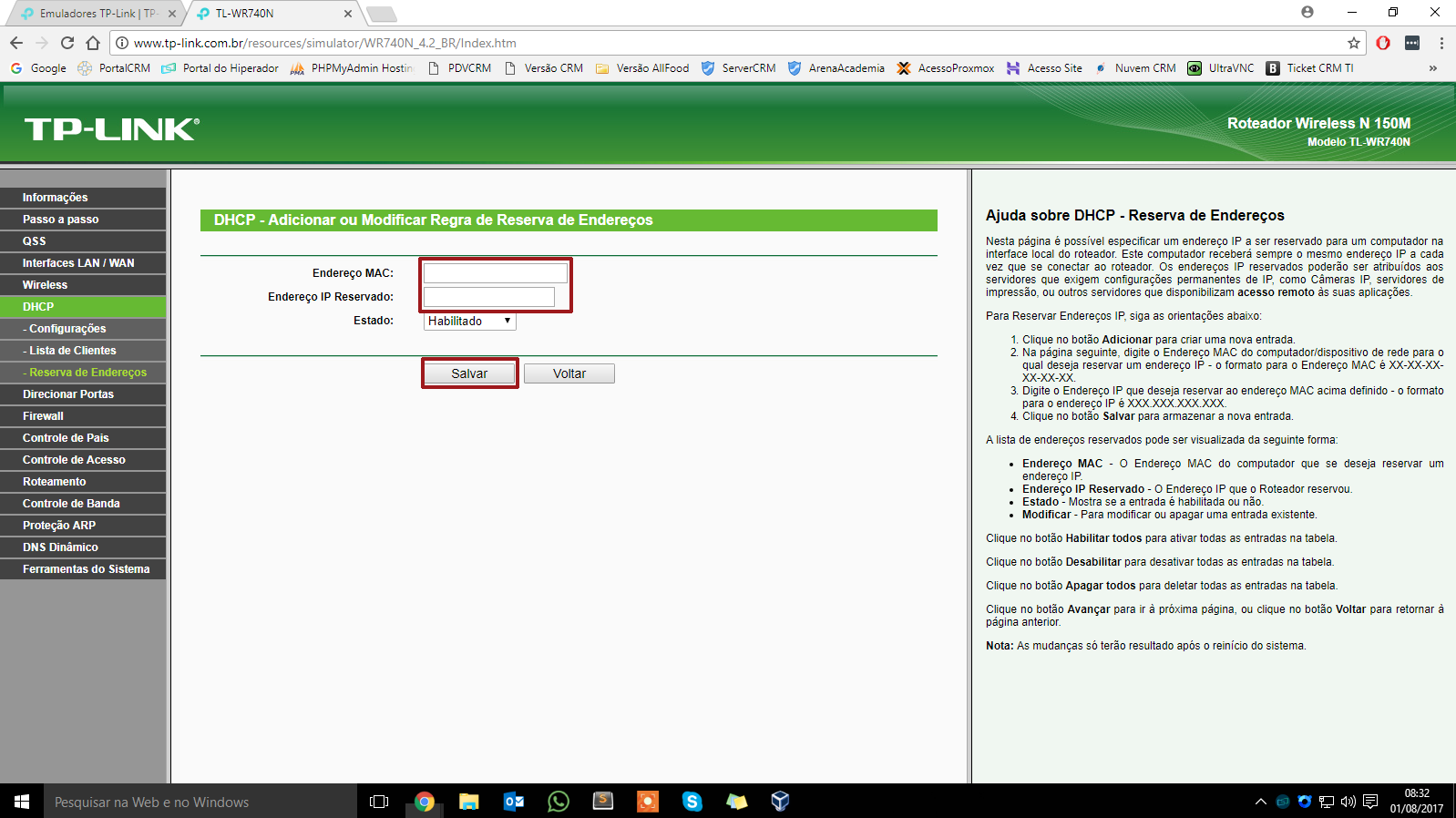
Task: Click the home icon in browser toolbar
Action: (93, 43)
